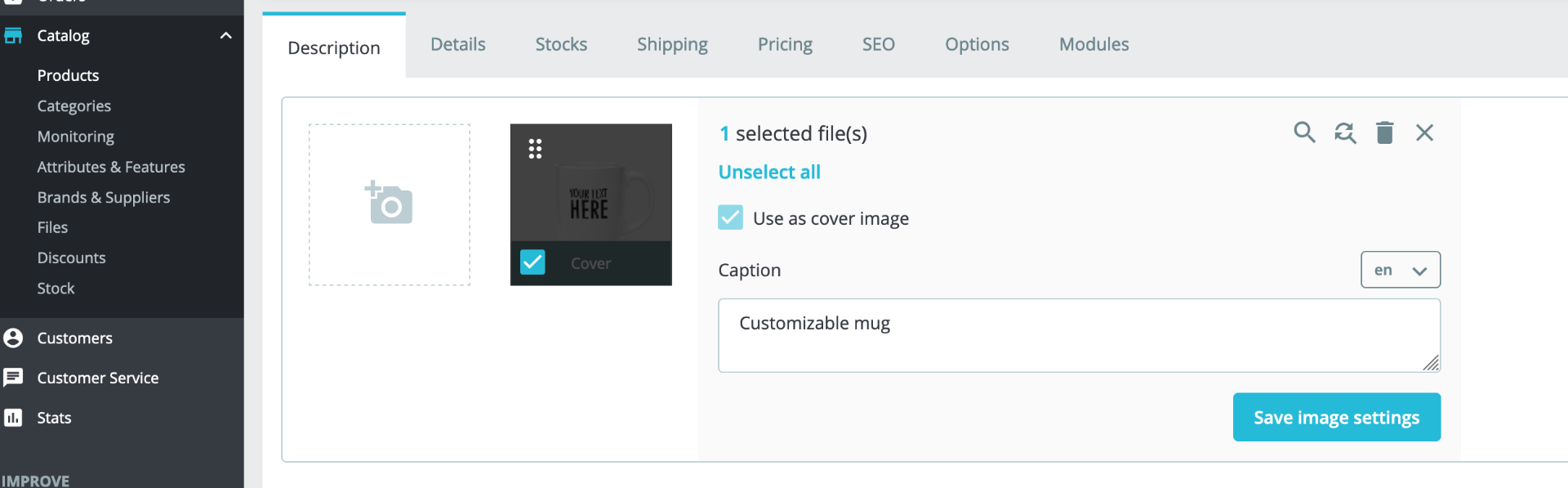
Task: Click into the Caption text field
Action: tap(1078, 335)
